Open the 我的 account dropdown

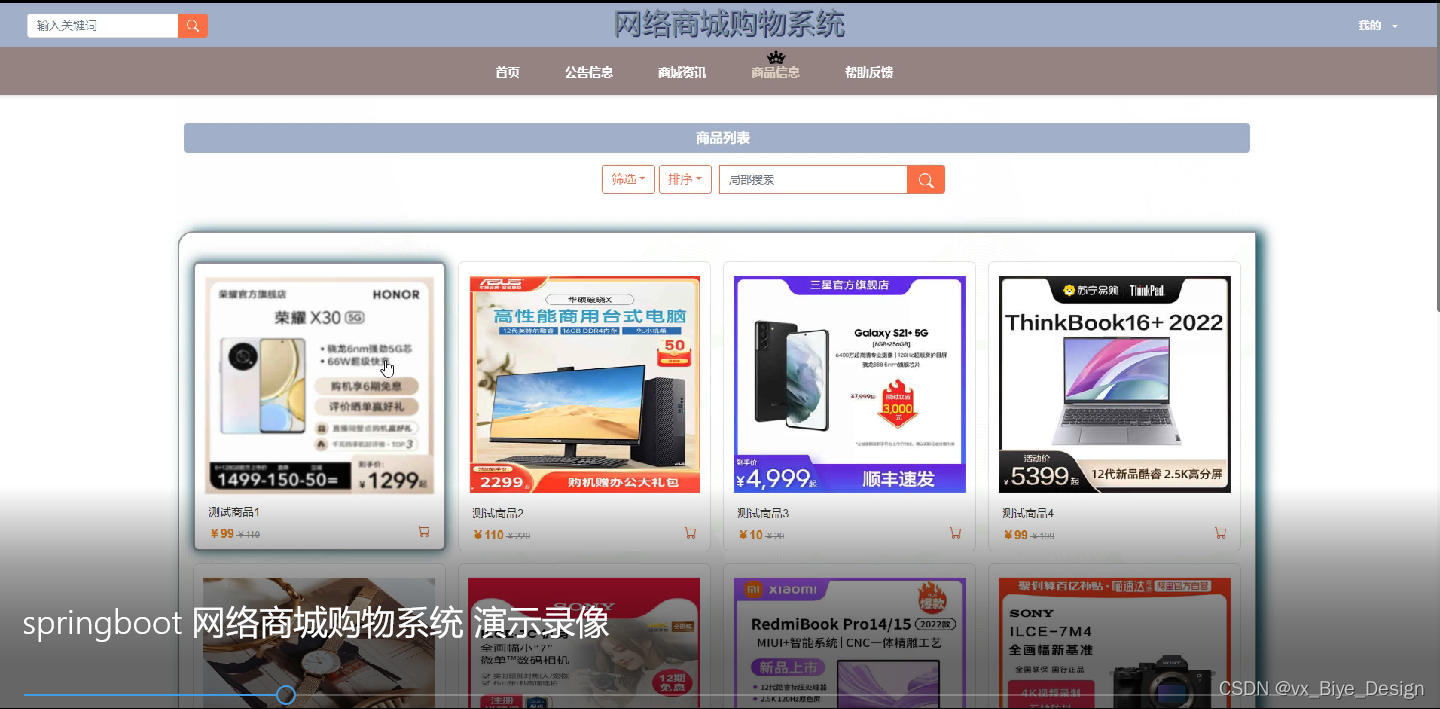coord(1377,26)
